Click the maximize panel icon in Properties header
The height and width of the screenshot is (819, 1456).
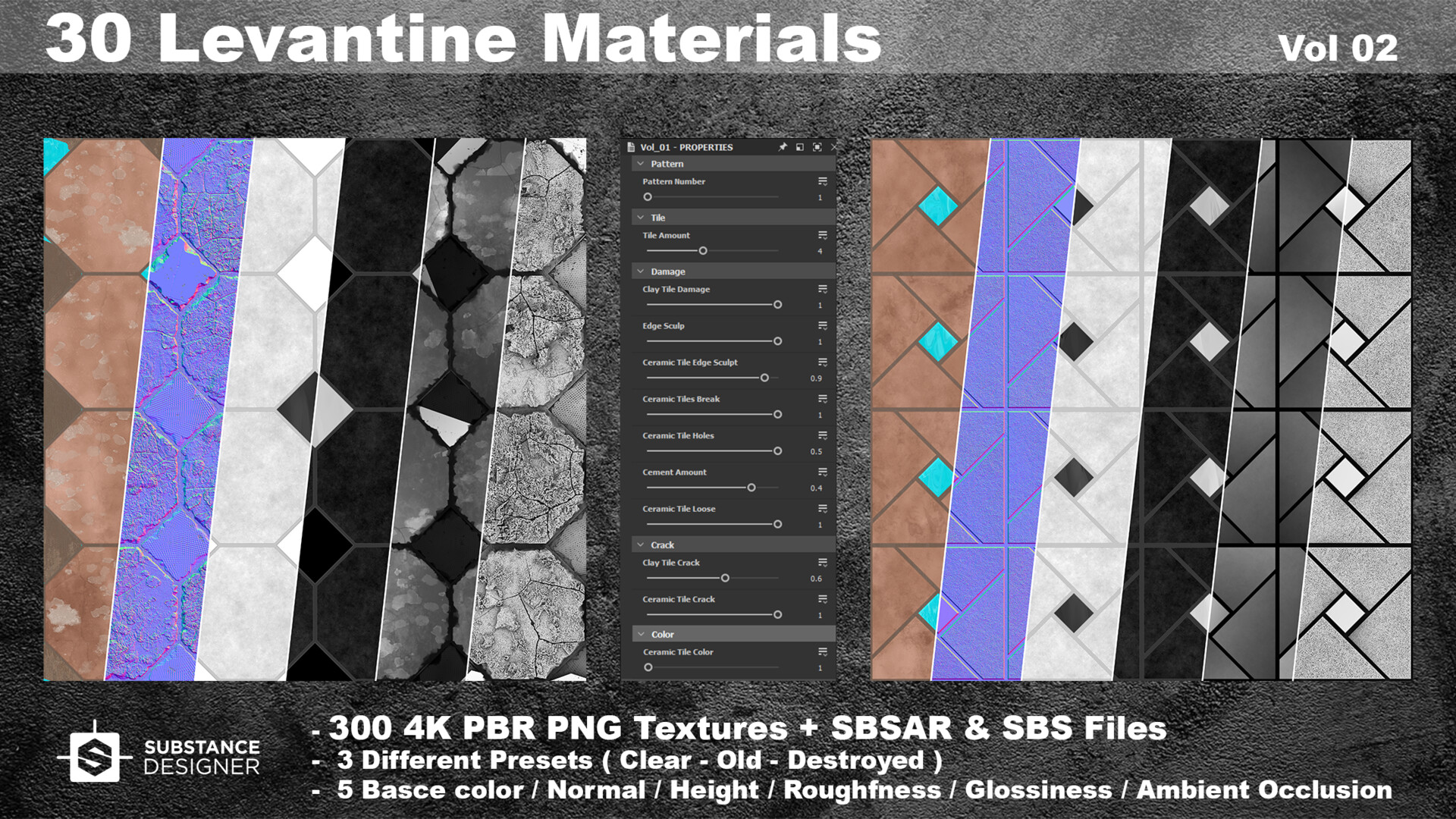(817, 147)
